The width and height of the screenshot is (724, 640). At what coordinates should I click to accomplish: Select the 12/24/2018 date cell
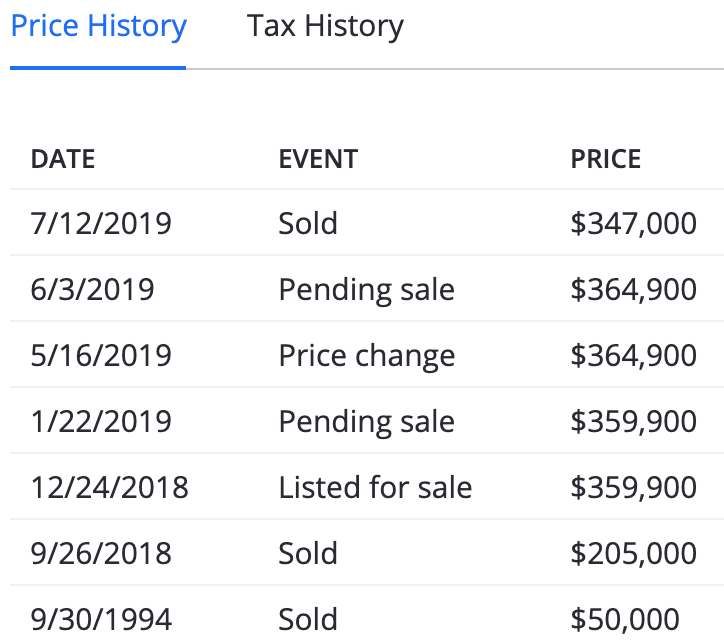109,488
